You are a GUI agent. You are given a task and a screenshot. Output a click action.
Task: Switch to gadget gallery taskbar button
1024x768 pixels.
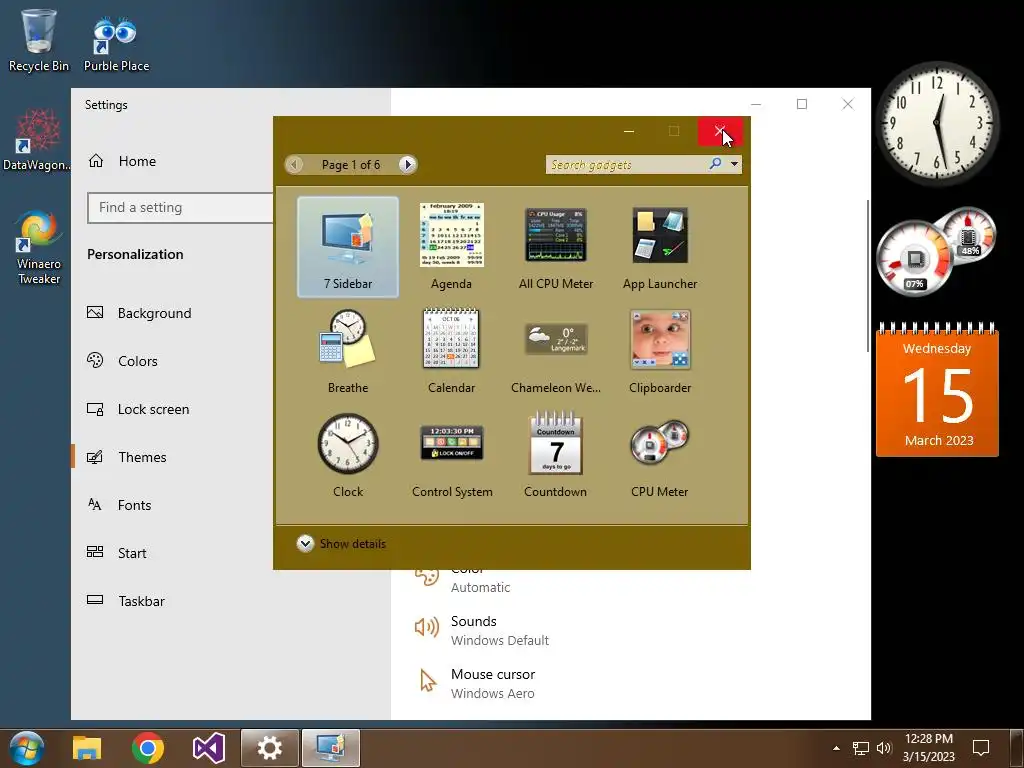[x=331, y=748]
